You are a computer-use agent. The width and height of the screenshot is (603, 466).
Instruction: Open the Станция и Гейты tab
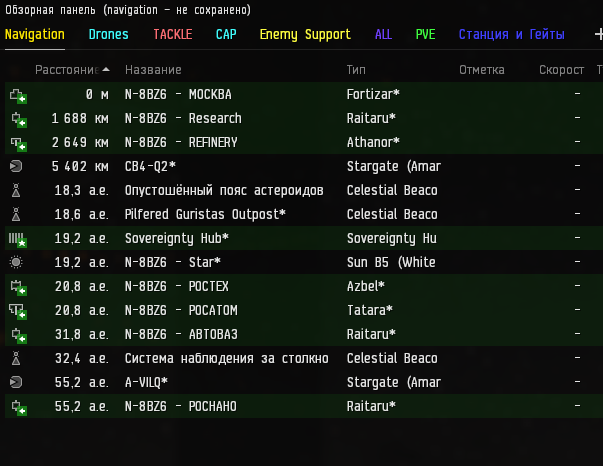point(512,34)
